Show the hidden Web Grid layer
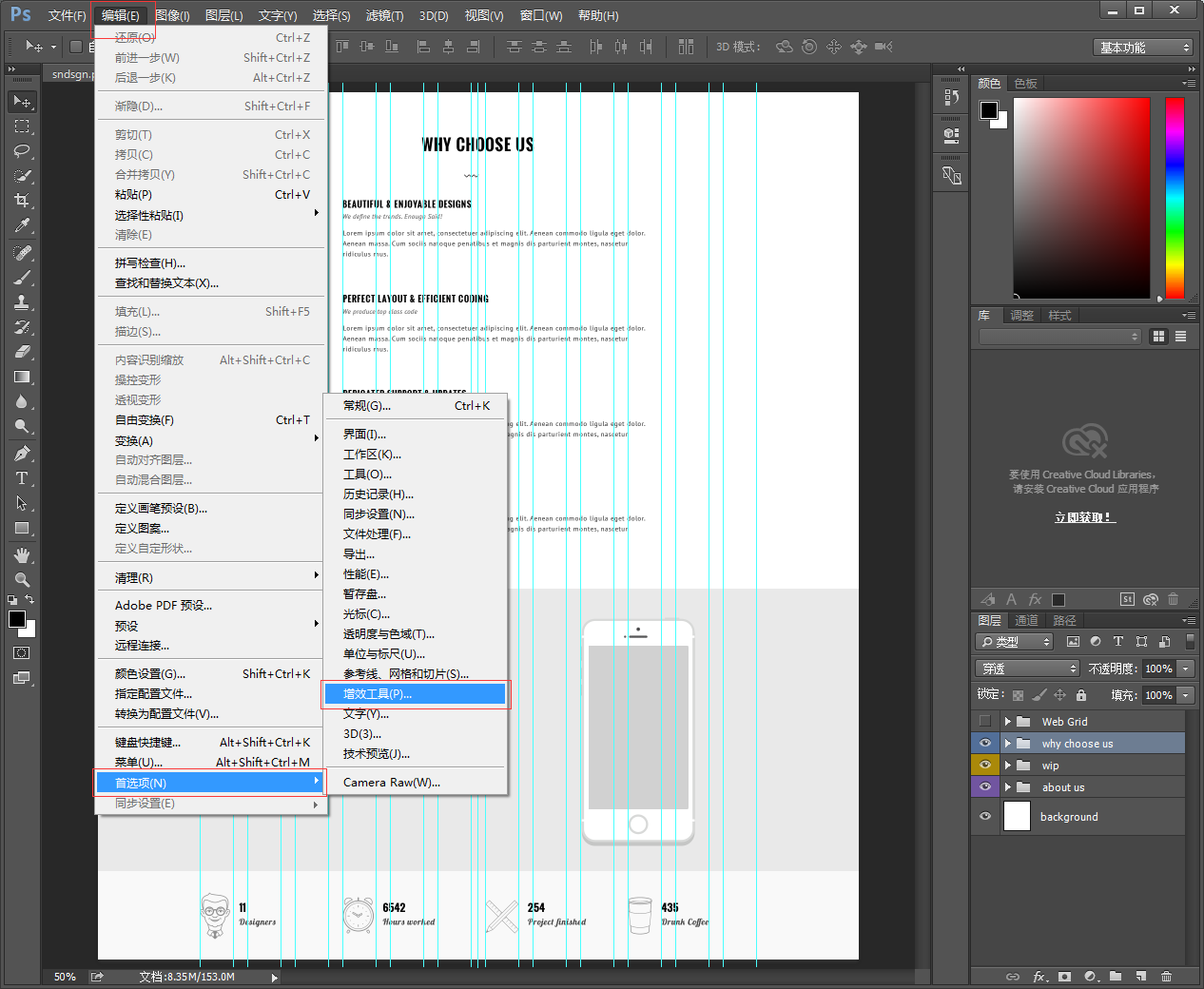The width and height of the screenshot is (1204, 989). (x=985, y=721)
